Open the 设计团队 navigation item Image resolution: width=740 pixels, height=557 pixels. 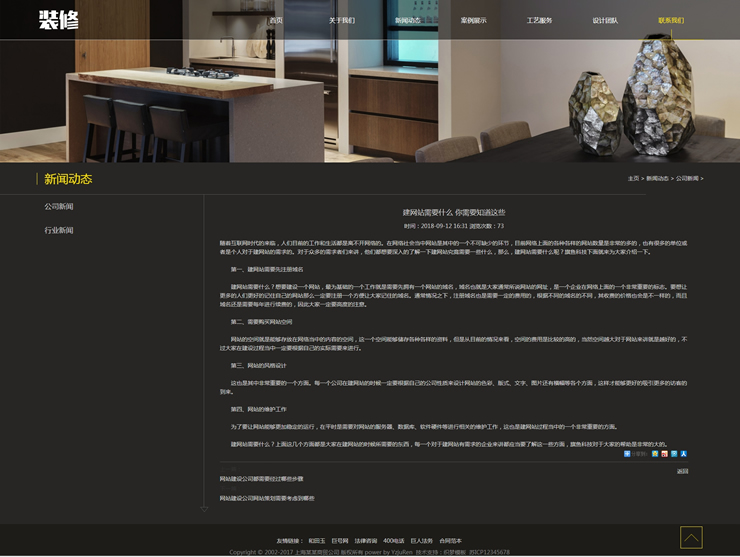(605, 20)
